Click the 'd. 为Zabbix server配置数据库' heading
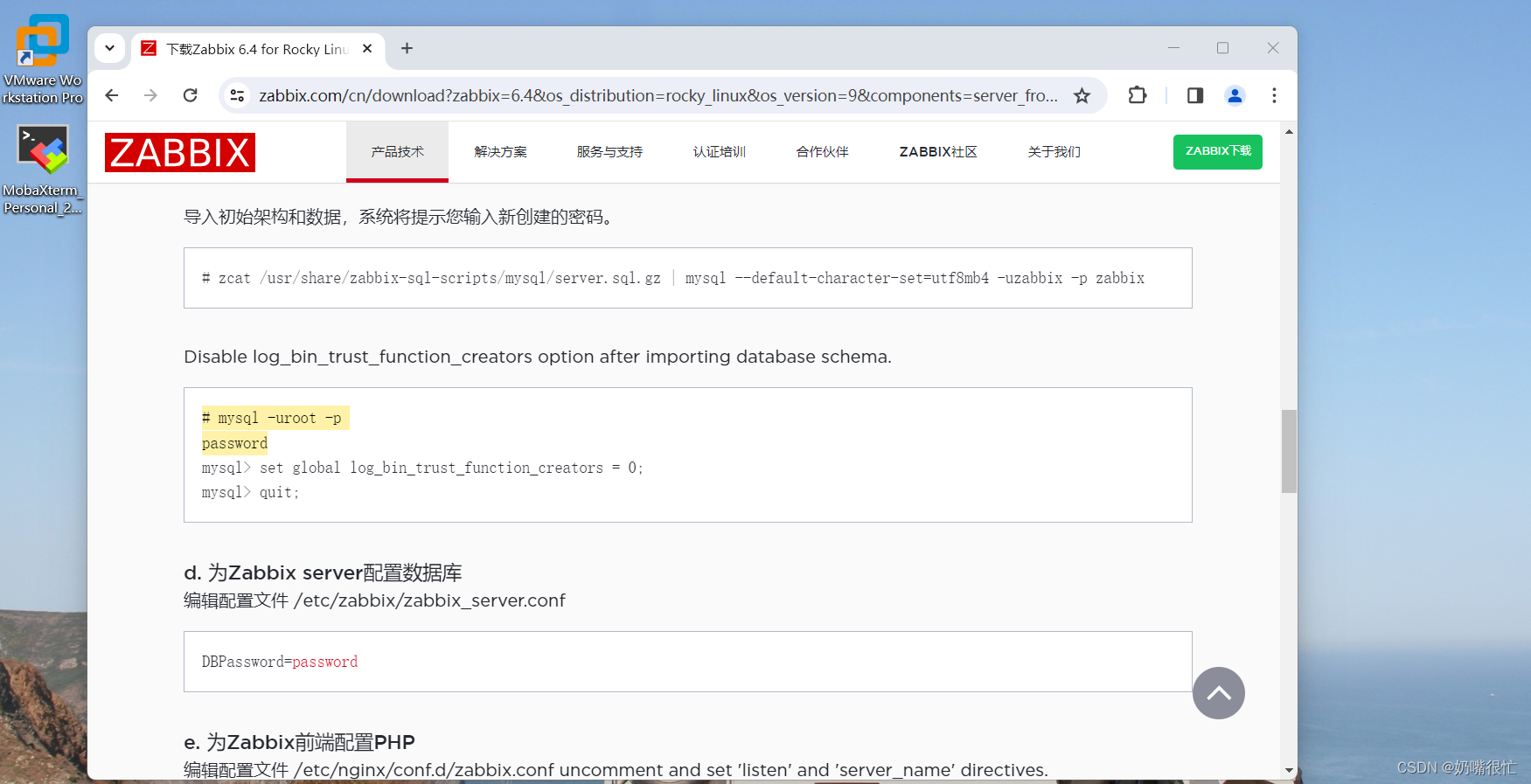Image resolution: width=1531 pixels, height=784 pixels. pos(323,572)
